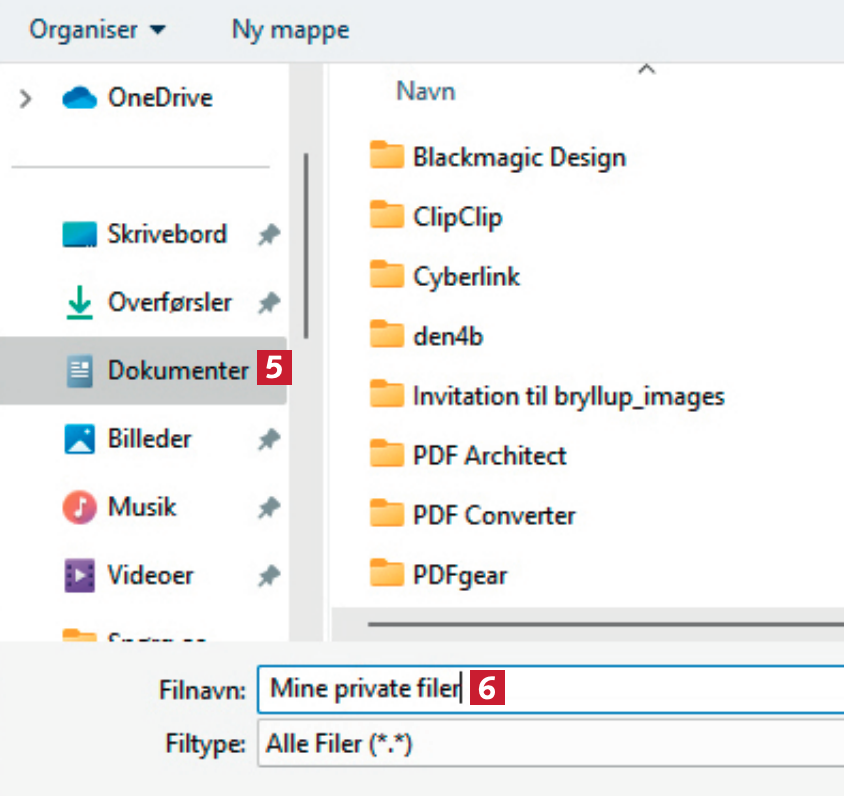Click the navigation pane vertical scrollbar
Screen dimensions: 844x796
point(306,245)
